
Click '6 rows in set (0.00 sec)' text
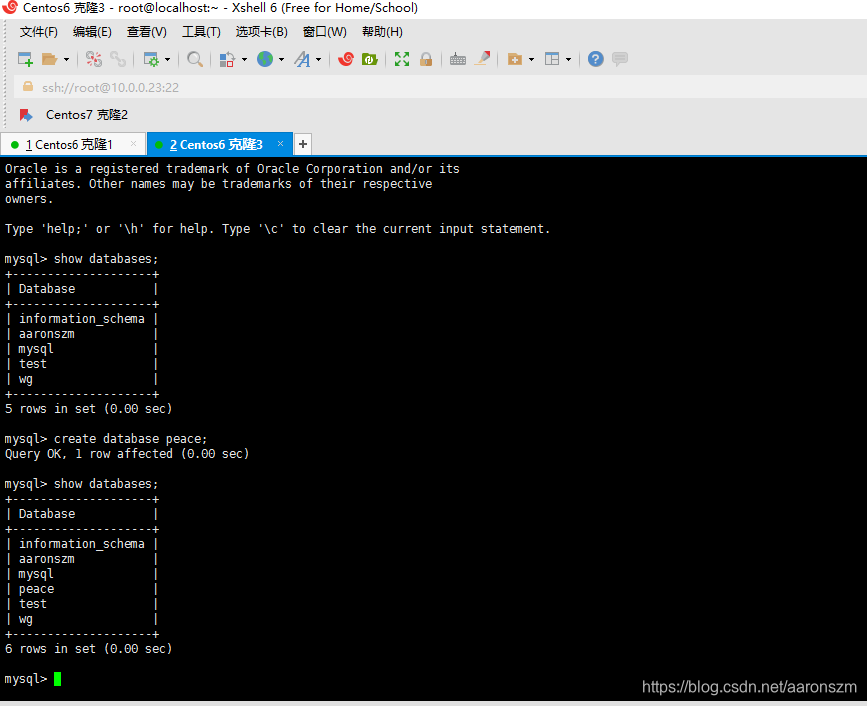(88, 649)
